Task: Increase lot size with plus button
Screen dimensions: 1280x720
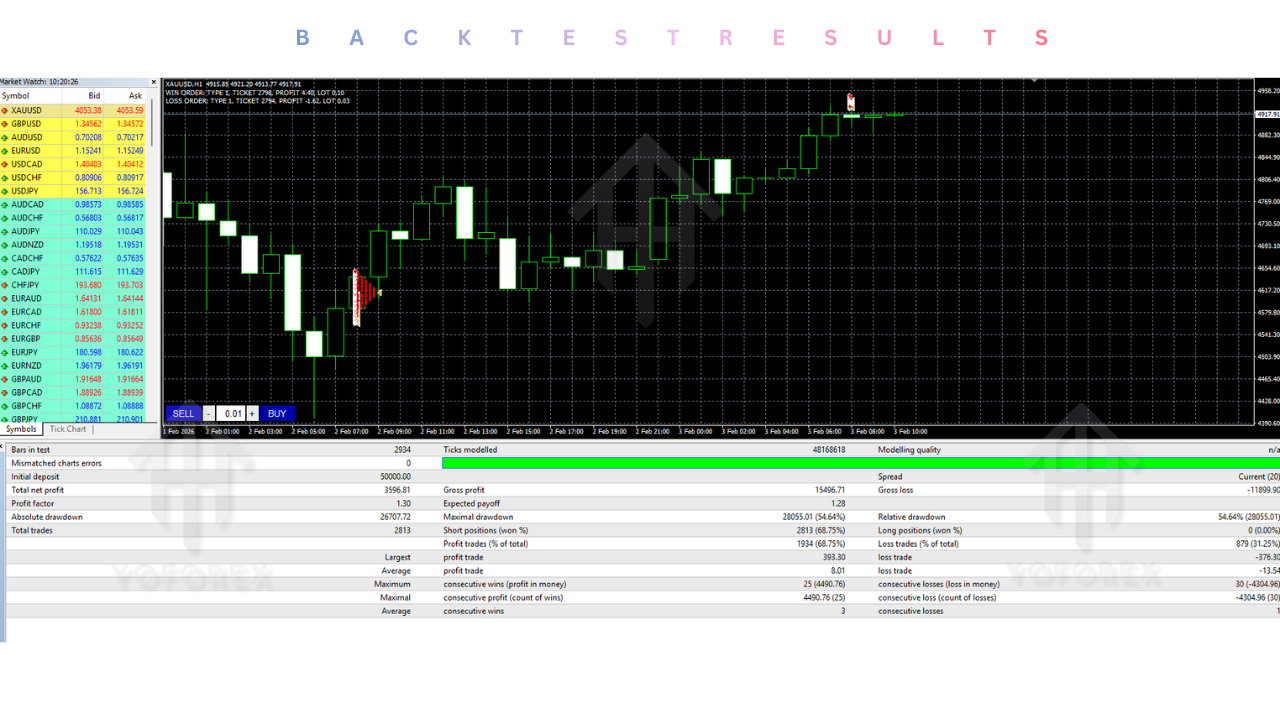Action: pyautogui.click(x=252, y=414)
